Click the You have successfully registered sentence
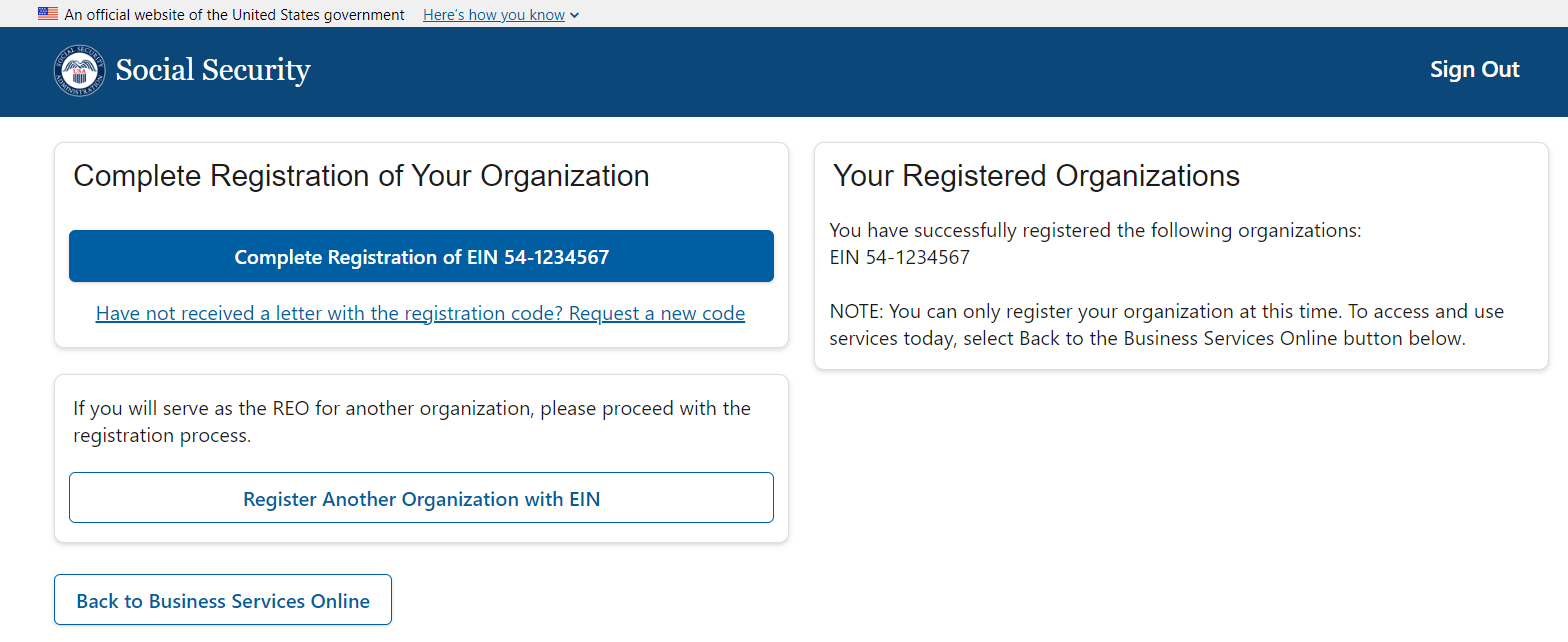Screen dimensions: 1568x642 (x=1096, y=230)
